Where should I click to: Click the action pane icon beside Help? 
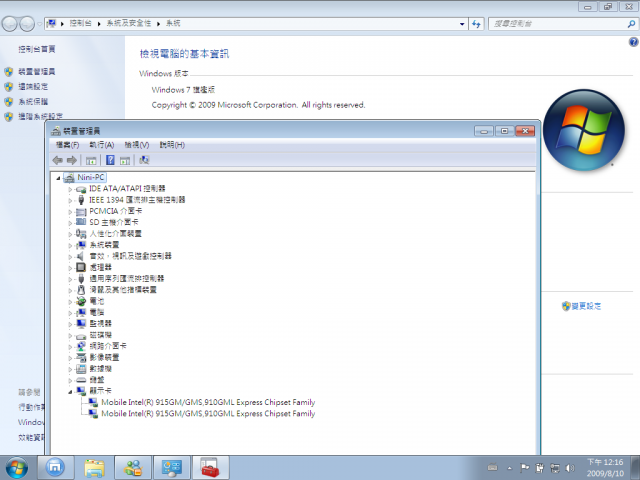point(125,160)
